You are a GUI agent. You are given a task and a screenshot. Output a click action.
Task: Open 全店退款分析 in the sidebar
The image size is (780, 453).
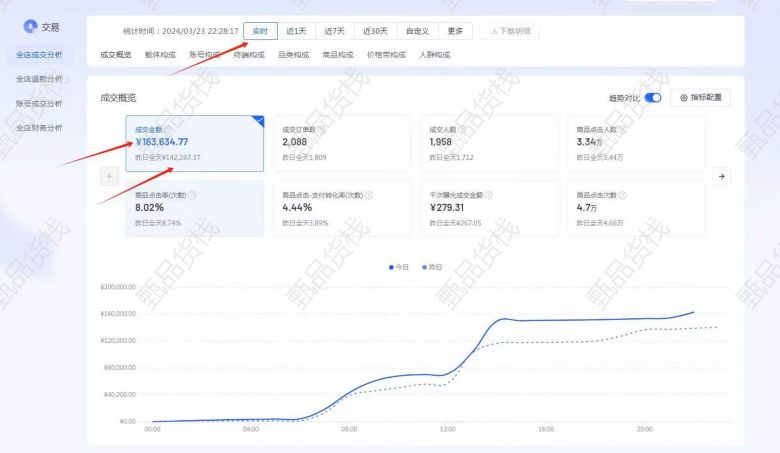tap(39, 78)
